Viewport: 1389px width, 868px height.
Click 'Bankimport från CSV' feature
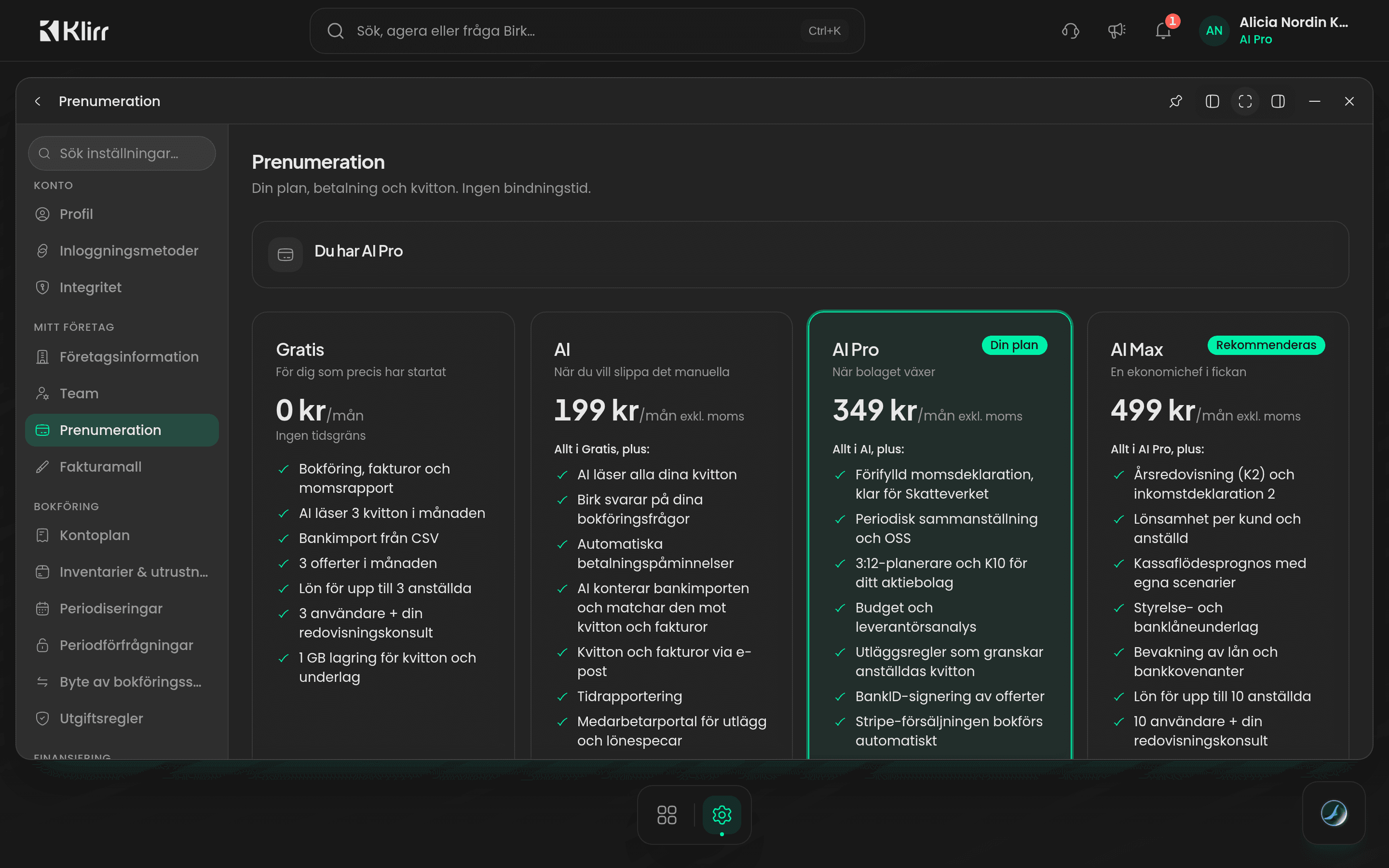click(368, 539)
